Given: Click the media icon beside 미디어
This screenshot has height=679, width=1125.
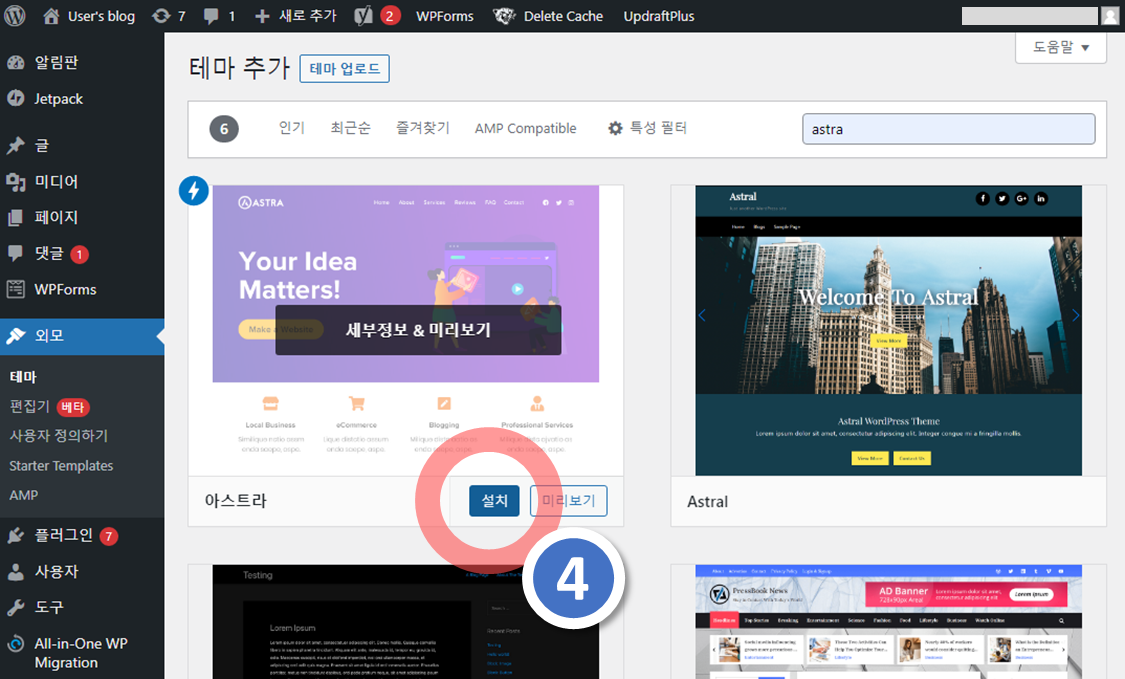Looking at the screenshot, I should (x=16, y=182).
